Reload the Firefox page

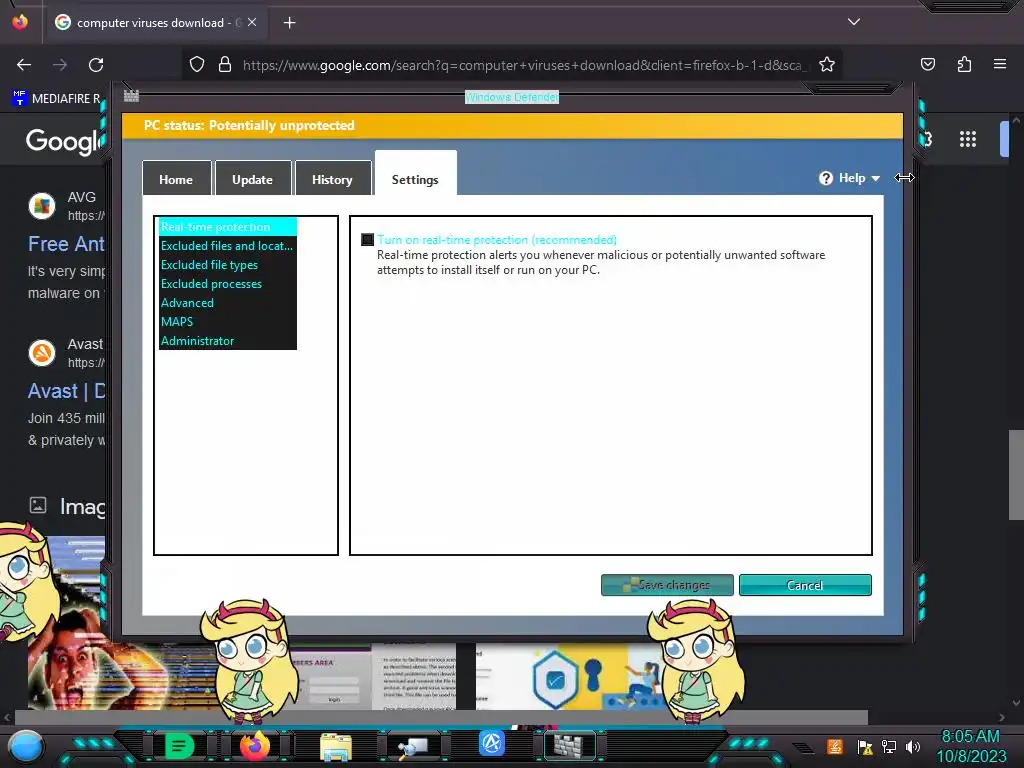click(96, 65)
